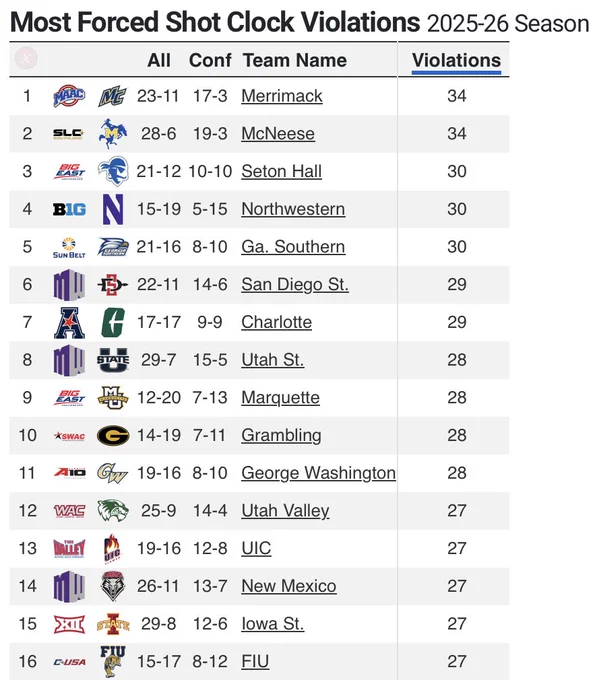Open the Utah Valley team link

coord(285,511)
